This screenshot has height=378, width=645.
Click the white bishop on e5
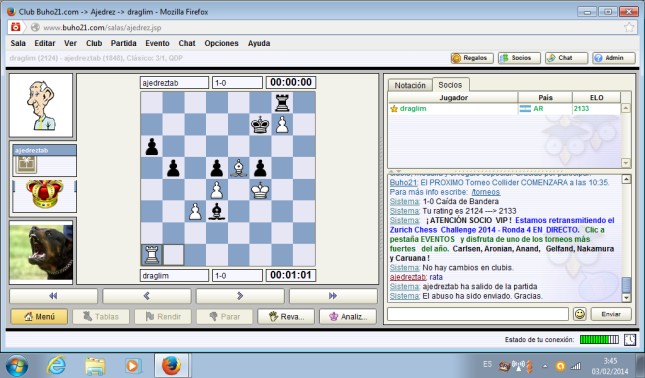point(239,168)
